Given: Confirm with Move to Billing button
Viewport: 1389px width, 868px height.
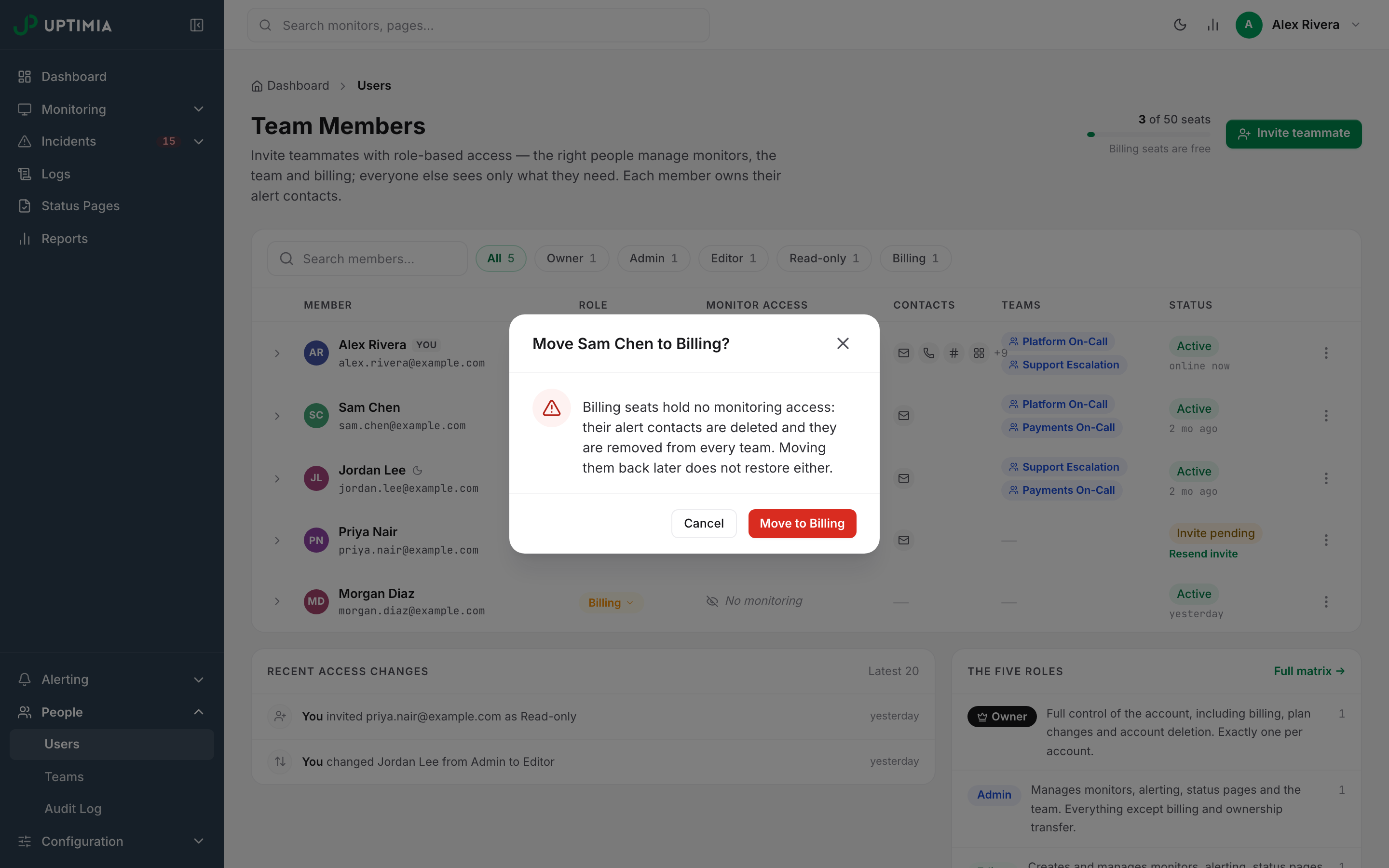Looking at the screenshot, I should pyautogui.click(x=802, y=524).
